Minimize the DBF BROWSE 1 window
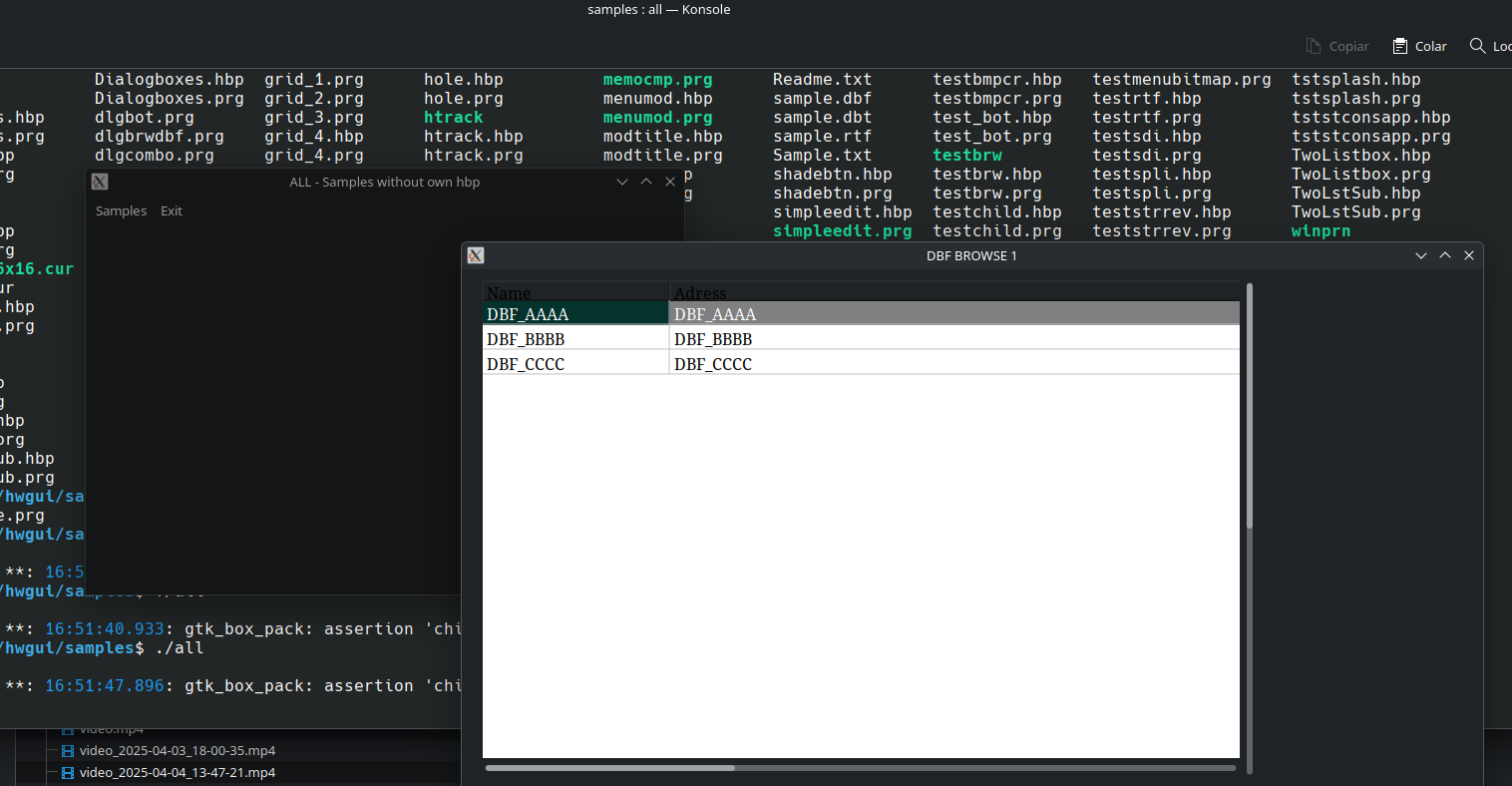1512x786 pixels. tap(1421, 255)
